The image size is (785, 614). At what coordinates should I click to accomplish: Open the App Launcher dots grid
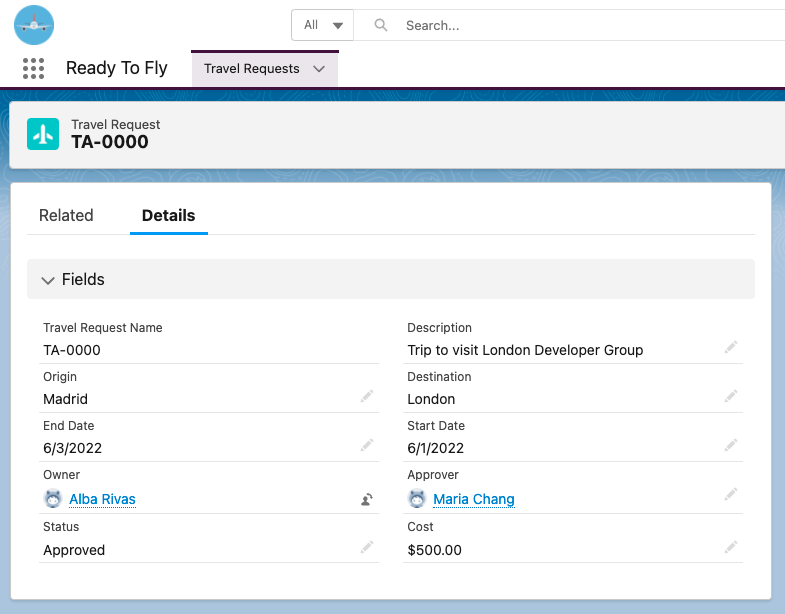pos(34,69)
